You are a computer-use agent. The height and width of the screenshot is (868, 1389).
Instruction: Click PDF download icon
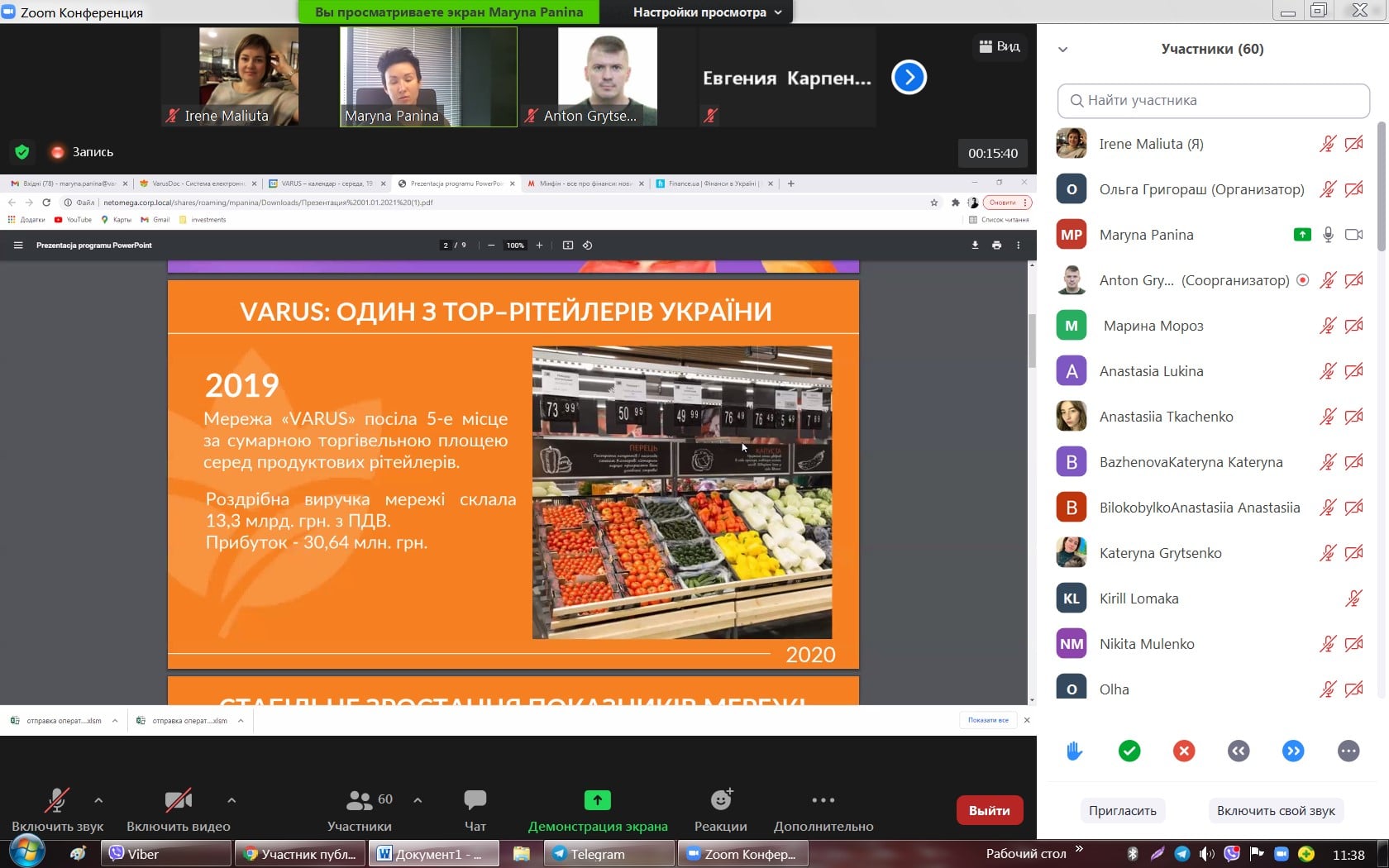pyautogui.click(x=975, y=246)
